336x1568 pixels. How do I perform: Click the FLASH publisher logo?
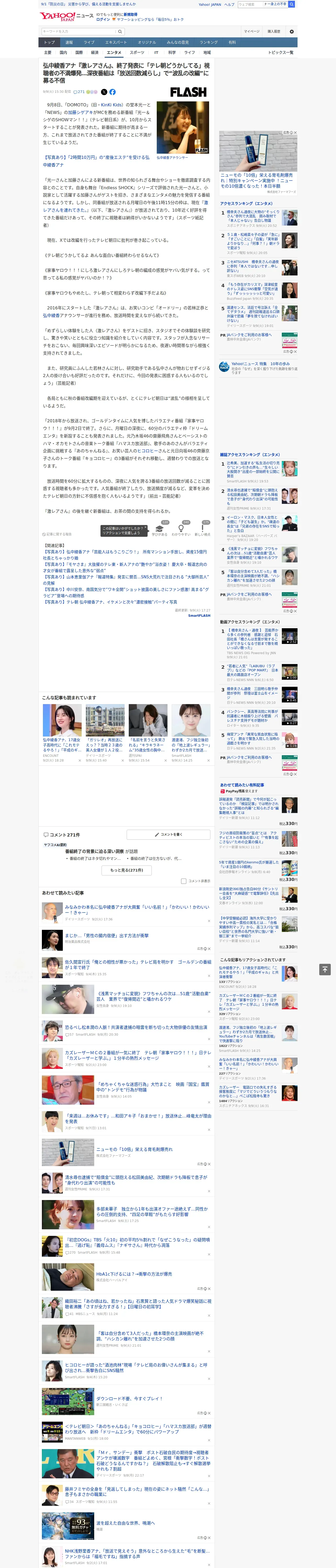tap(188, 92)
